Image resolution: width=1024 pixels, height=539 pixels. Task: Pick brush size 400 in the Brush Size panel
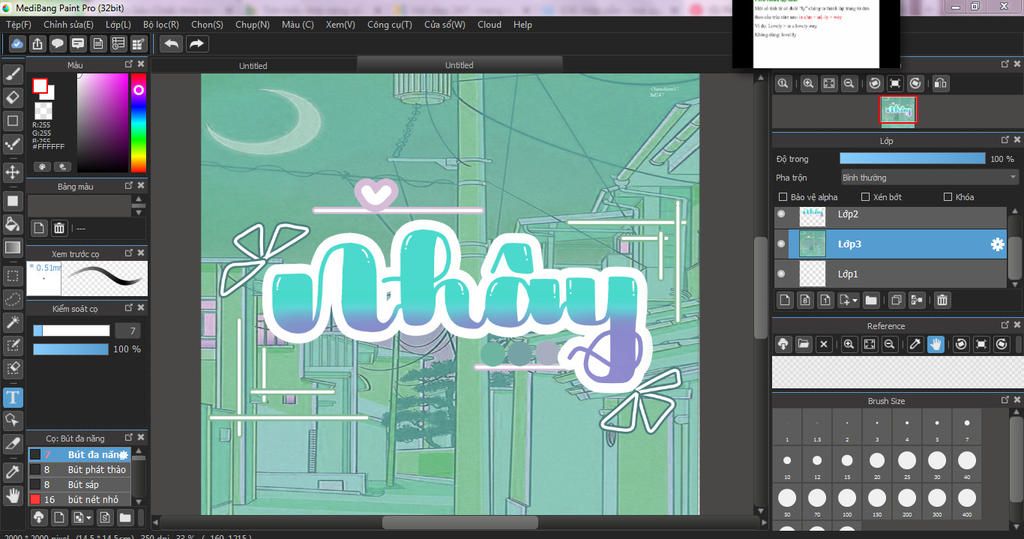[967, 500]
